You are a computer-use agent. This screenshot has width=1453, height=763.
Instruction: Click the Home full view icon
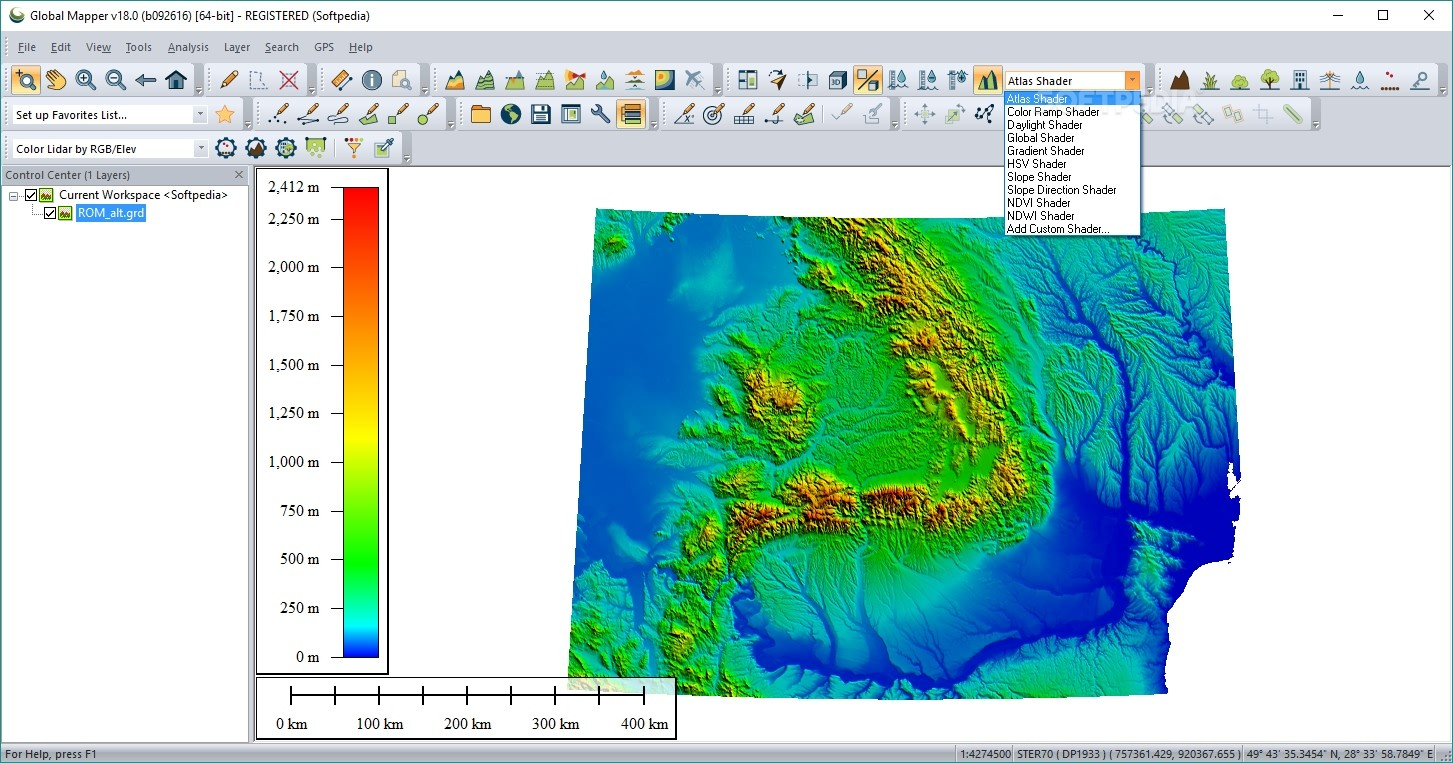(x=176, y=80)
